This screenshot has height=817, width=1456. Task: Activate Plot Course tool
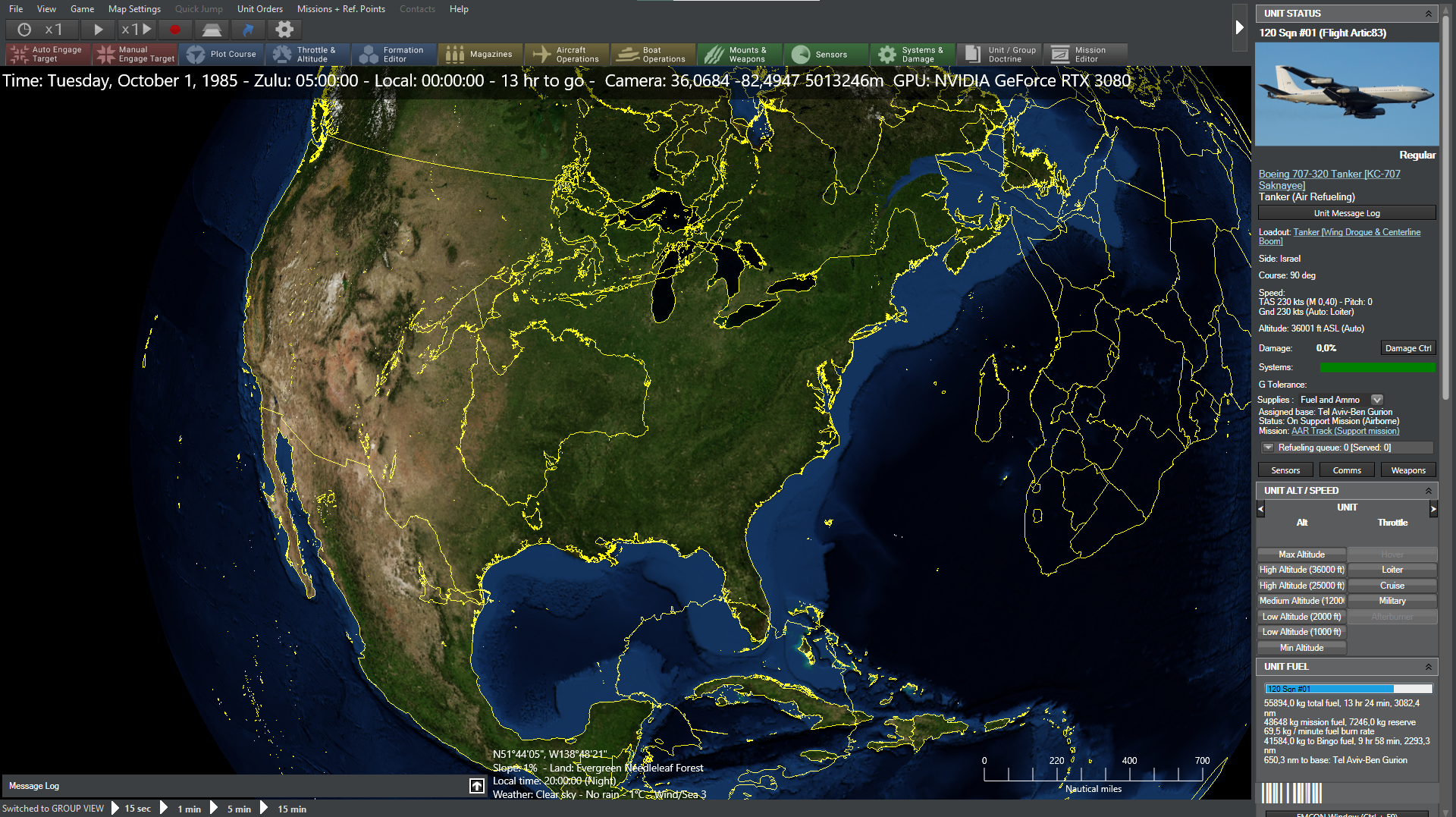point(221,55)
